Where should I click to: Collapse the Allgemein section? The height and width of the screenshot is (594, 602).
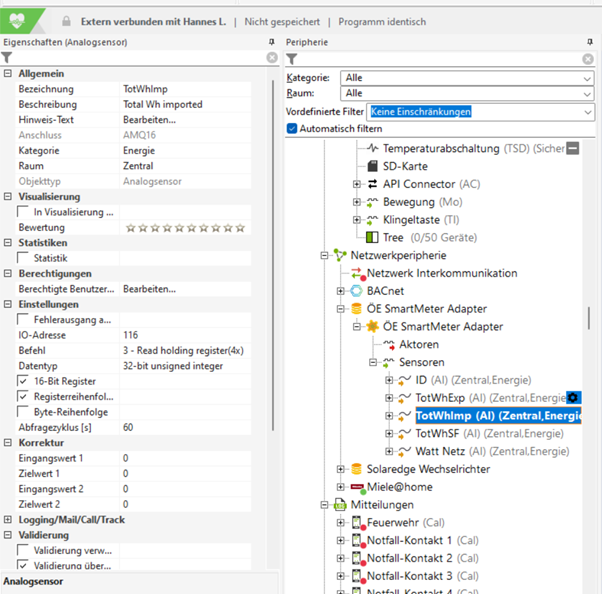[8, 73]
